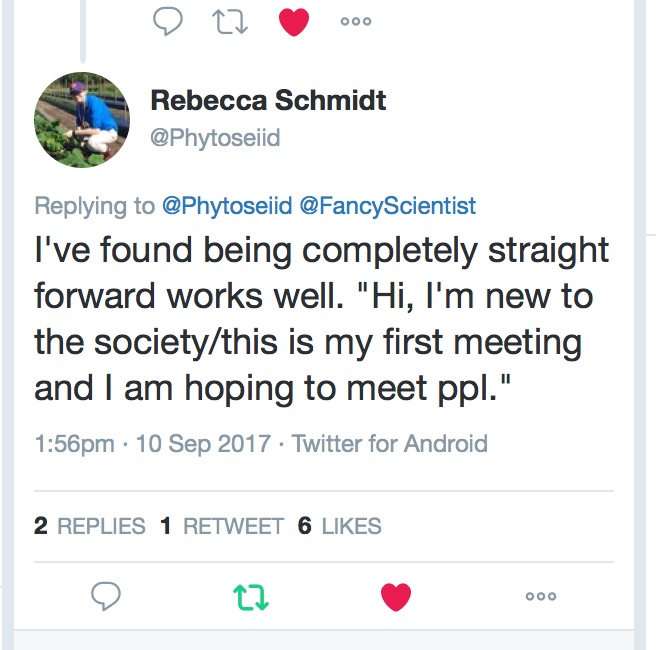Open the @Phytoseiid mention in Replying to
The image size is (656, 650).
click(227, 205)
